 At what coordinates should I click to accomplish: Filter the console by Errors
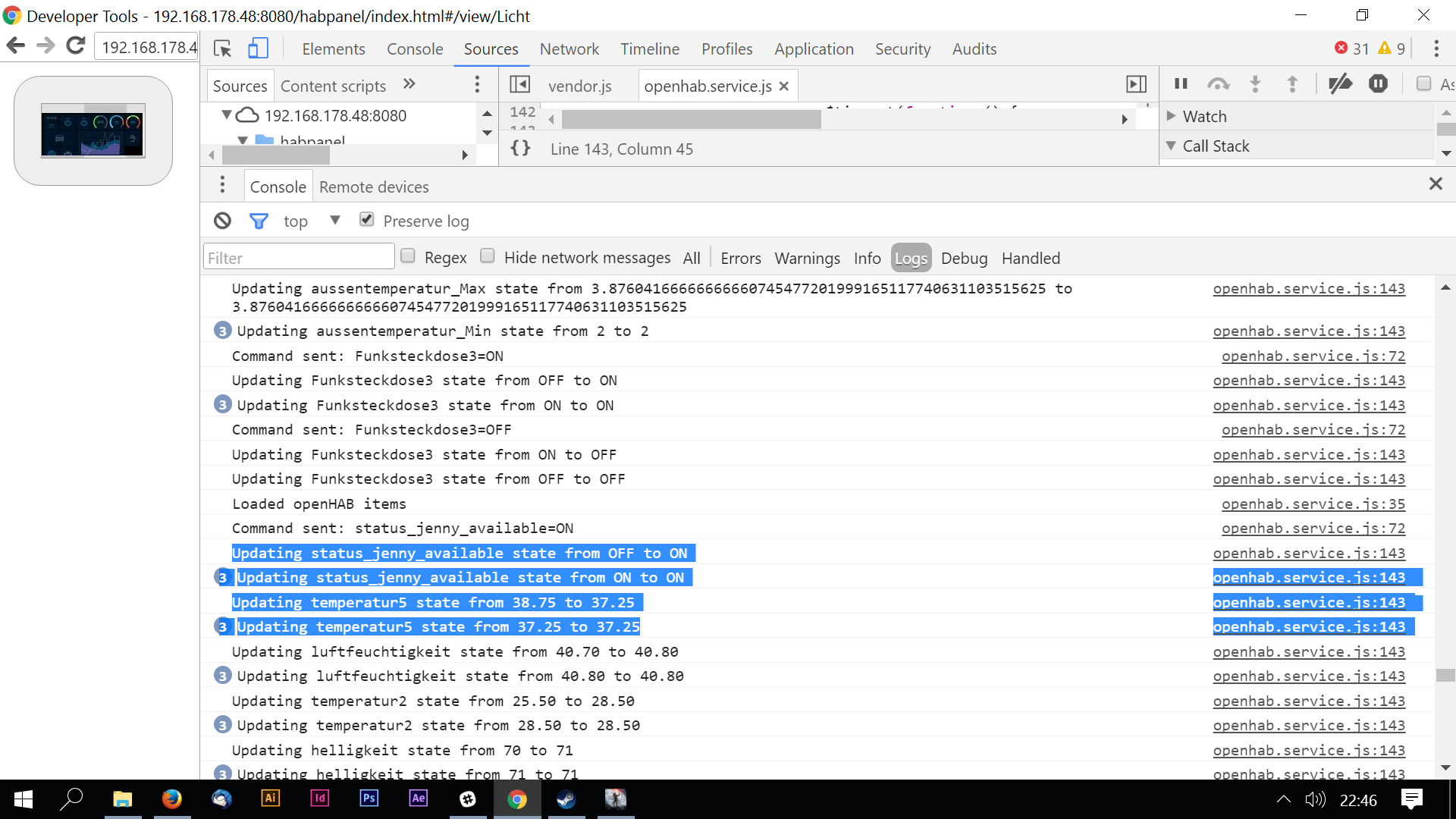pos(740,259)
